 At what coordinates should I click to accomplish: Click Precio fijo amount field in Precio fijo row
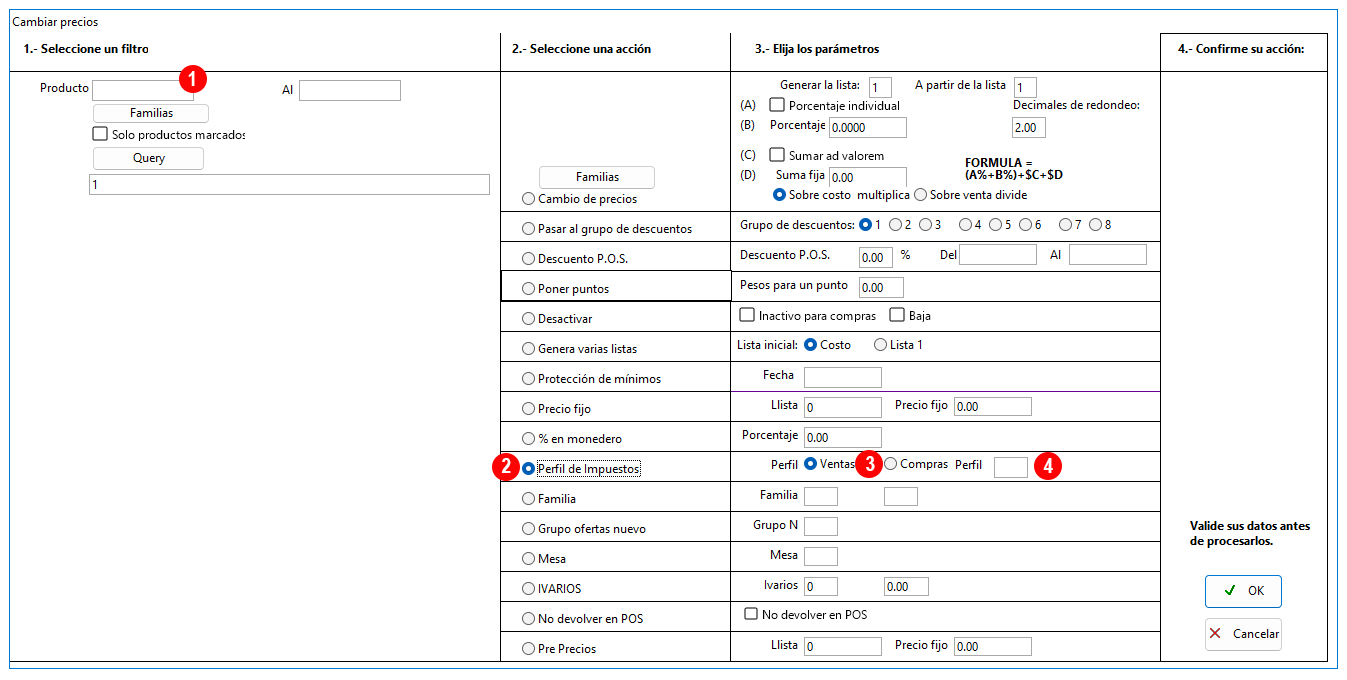(993, 407)
